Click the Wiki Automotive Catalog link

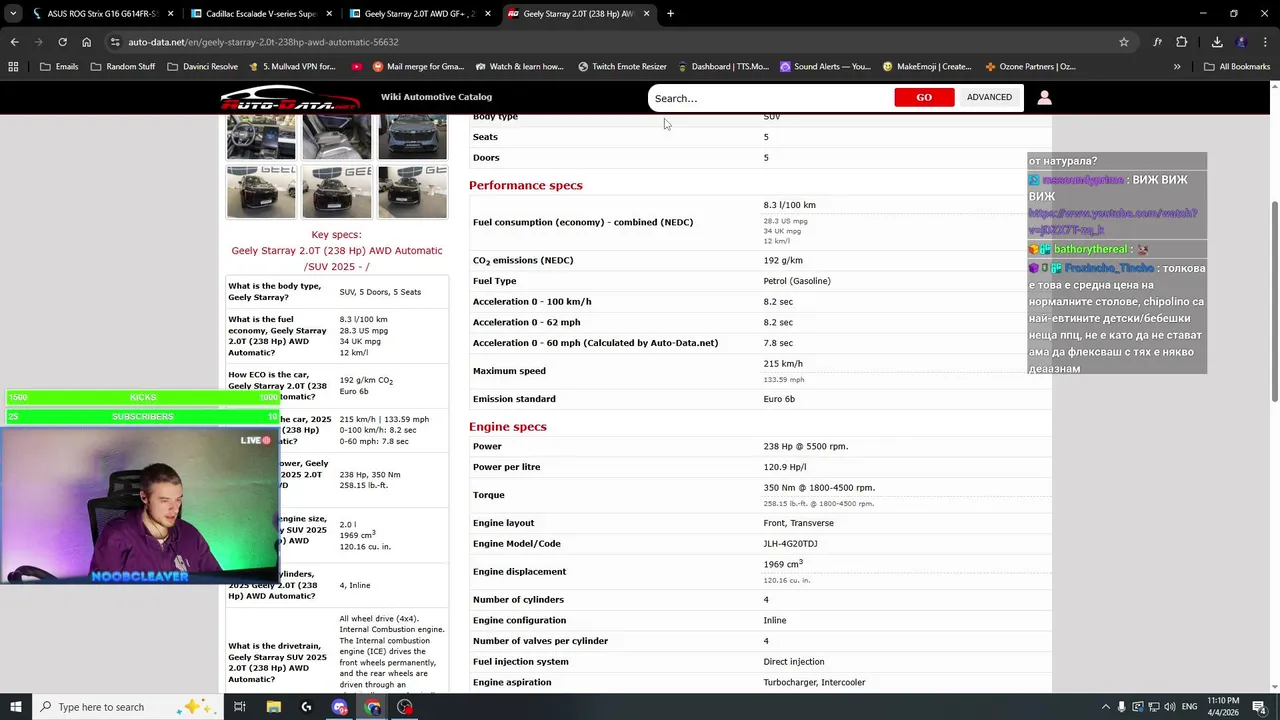tap(436, 97)
